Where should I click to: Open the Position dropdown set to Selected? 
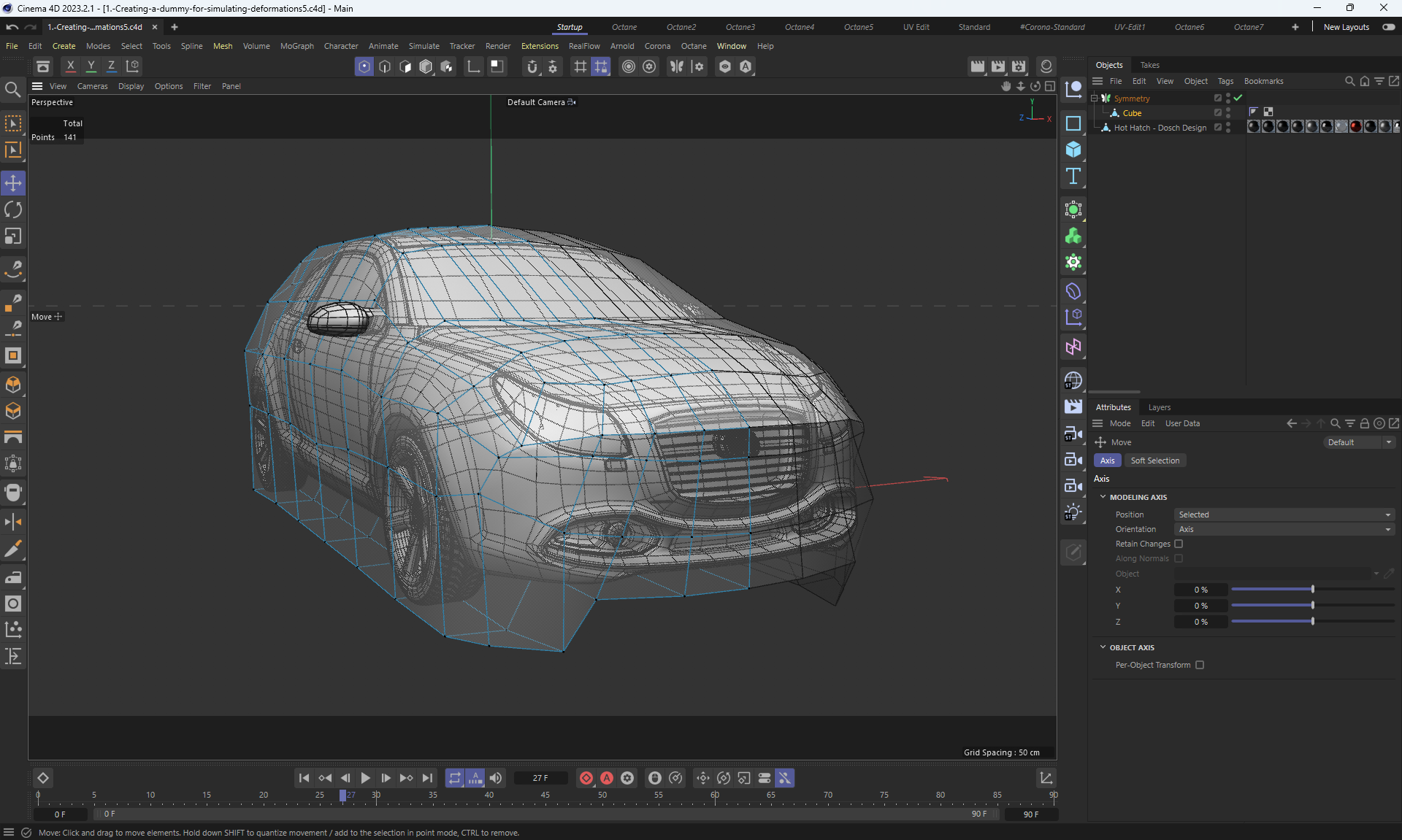[1284, 515]
